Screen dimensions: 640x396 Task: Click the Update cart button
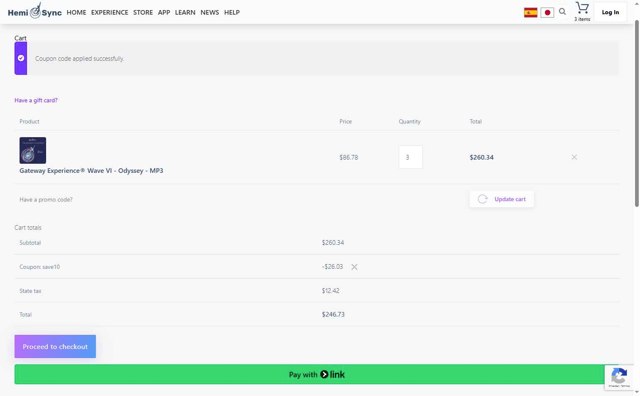click(502, 199)
